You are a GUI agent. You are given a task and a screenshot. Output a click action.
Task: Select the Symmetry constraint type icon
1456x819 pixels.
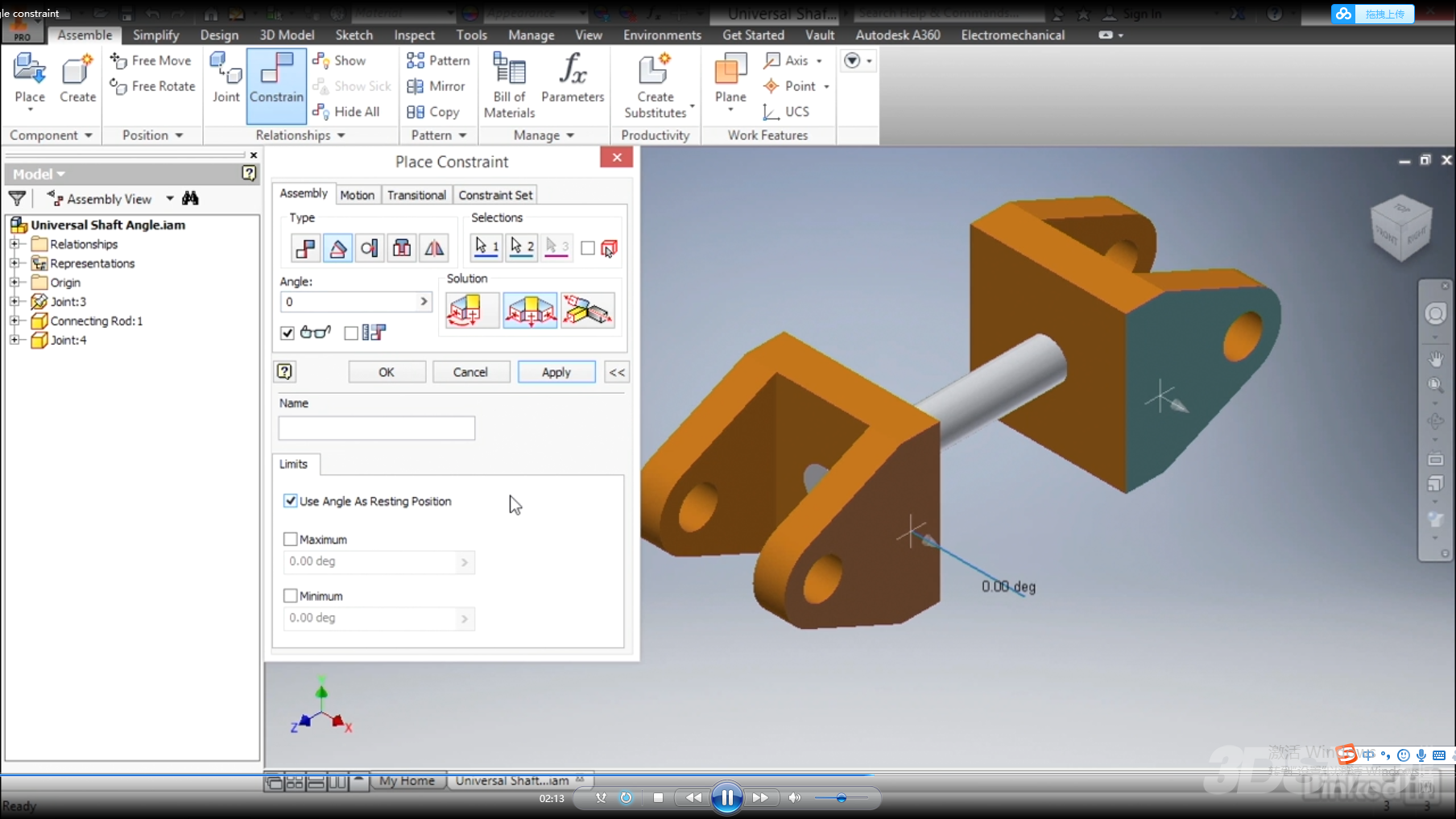tap(434, 248)
